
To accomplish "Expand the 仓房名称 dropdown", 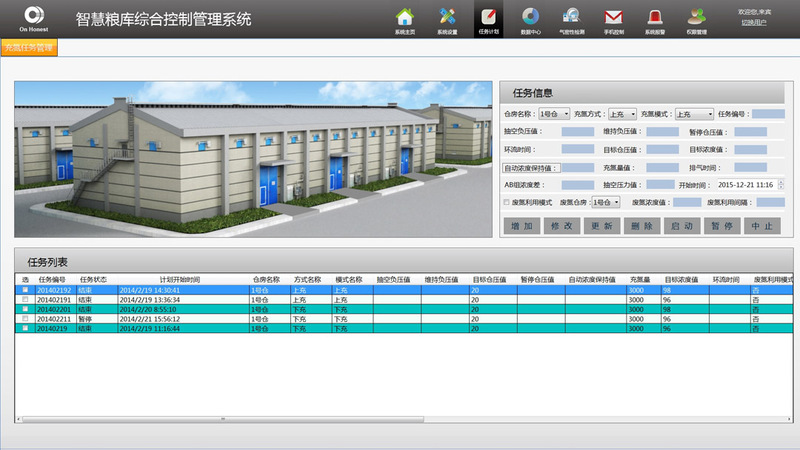I will click(554, 114).
